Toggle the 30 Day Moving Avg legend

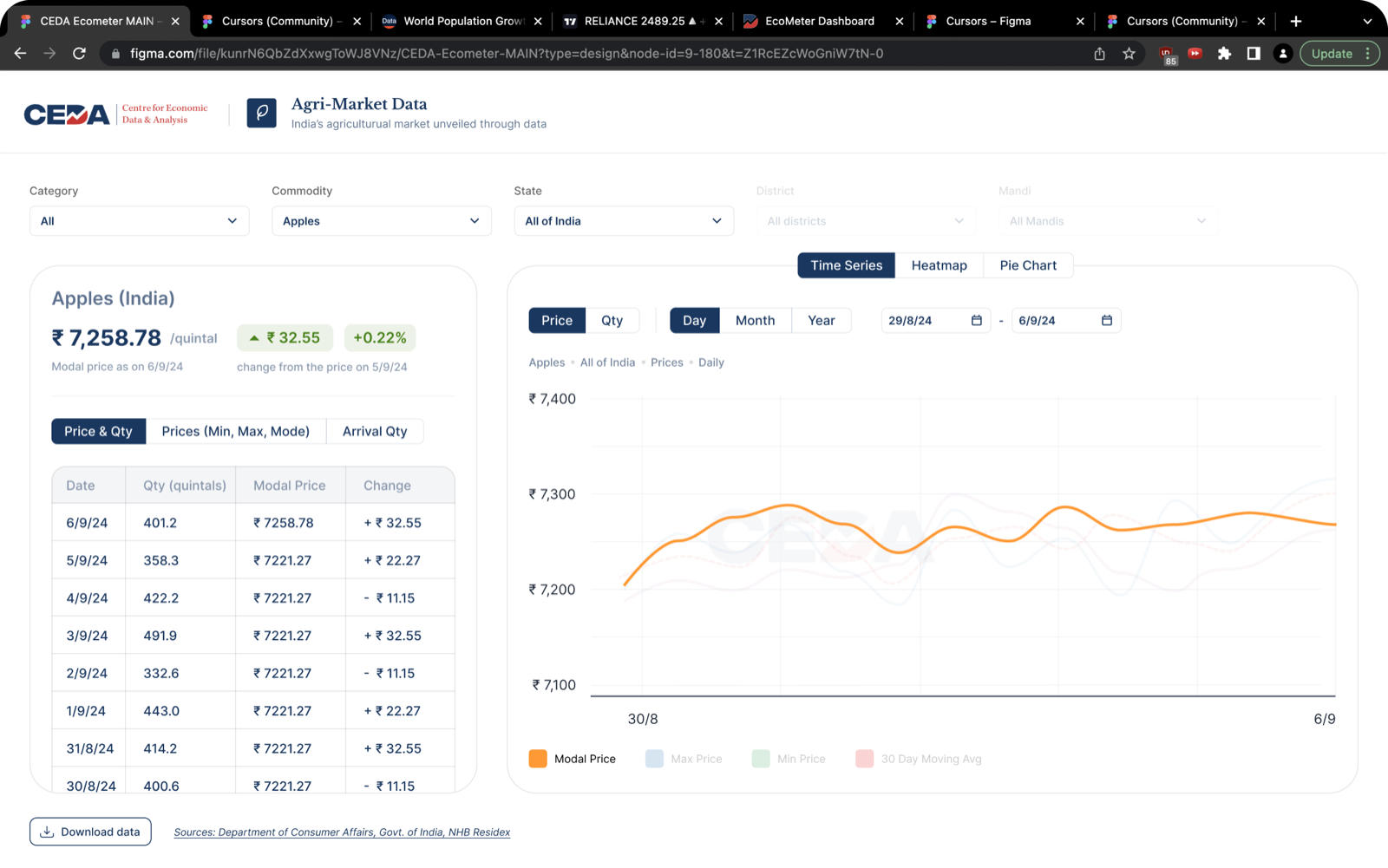919,759
